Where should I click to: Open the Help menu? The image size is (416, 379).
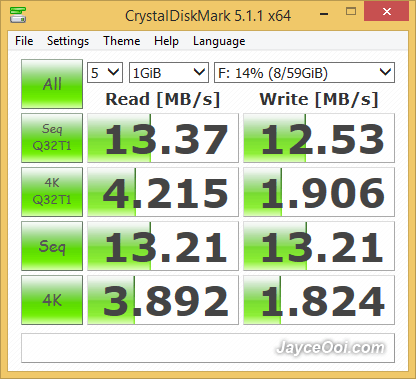pos(166,41)
